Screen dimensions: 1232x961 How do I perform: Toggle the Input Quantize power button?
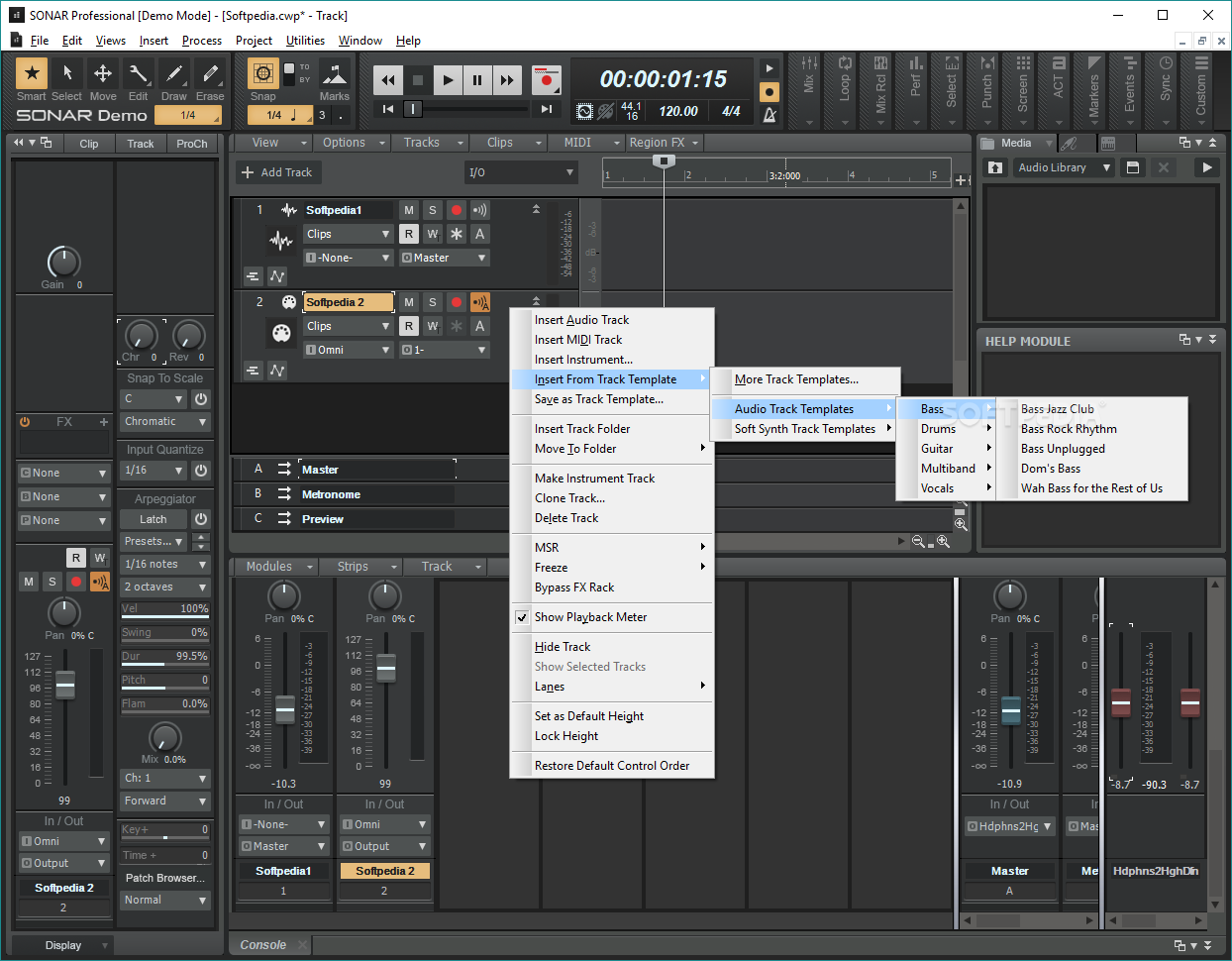pos(201,471)
